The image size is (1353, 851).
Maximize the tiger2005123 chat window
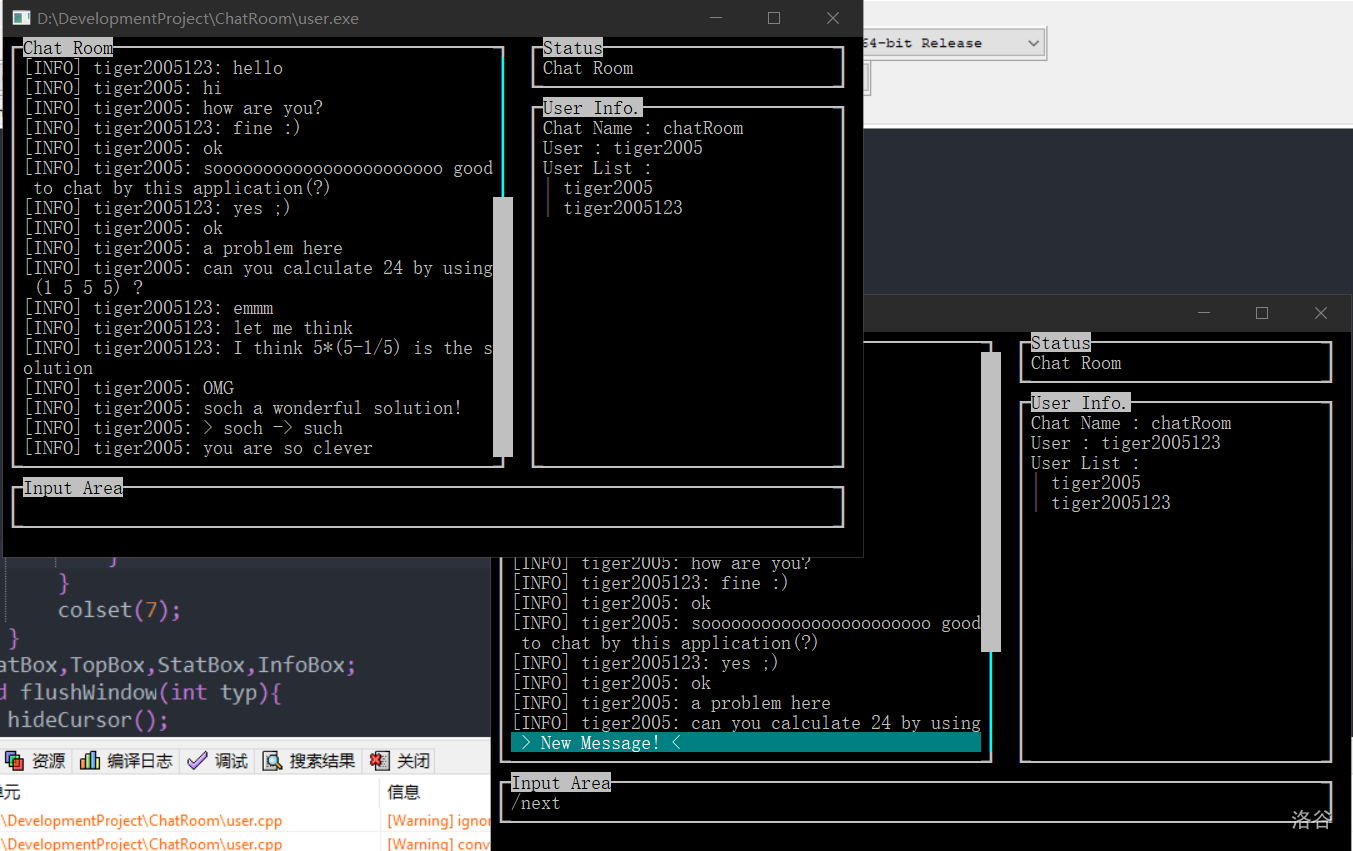point(1262,313)
